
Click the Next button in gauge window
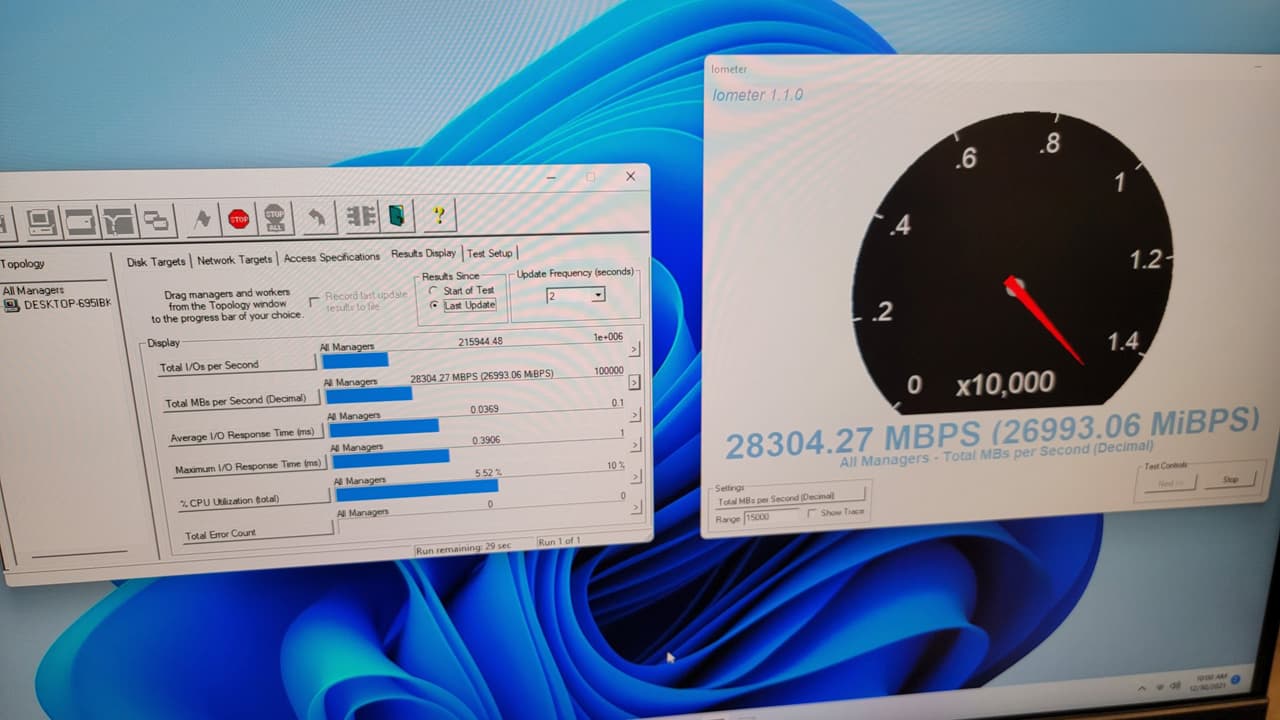pos(1169,483)
